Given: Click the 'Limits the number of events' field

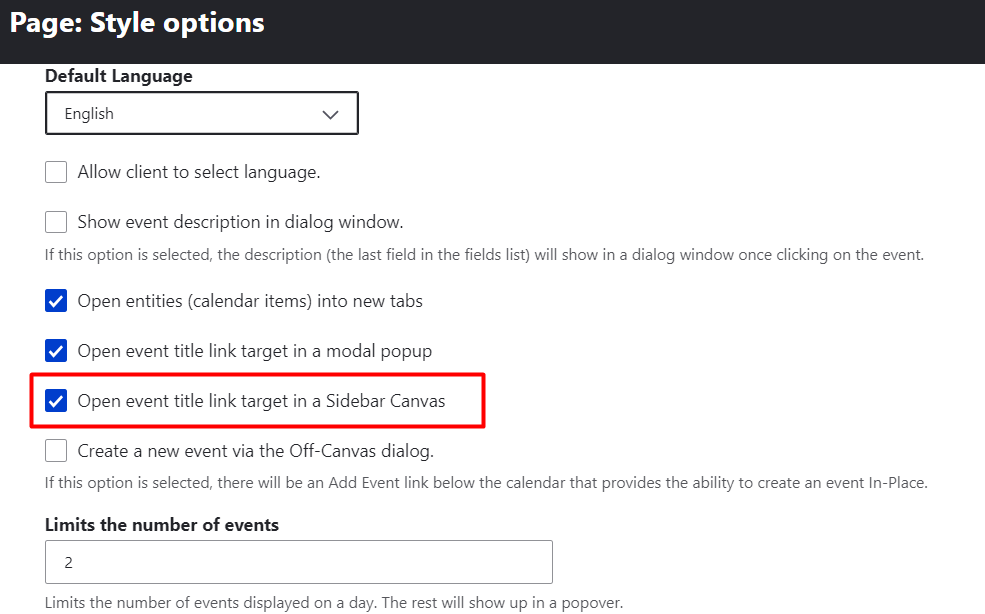Looking at the screenshot, I should point(298,561).
